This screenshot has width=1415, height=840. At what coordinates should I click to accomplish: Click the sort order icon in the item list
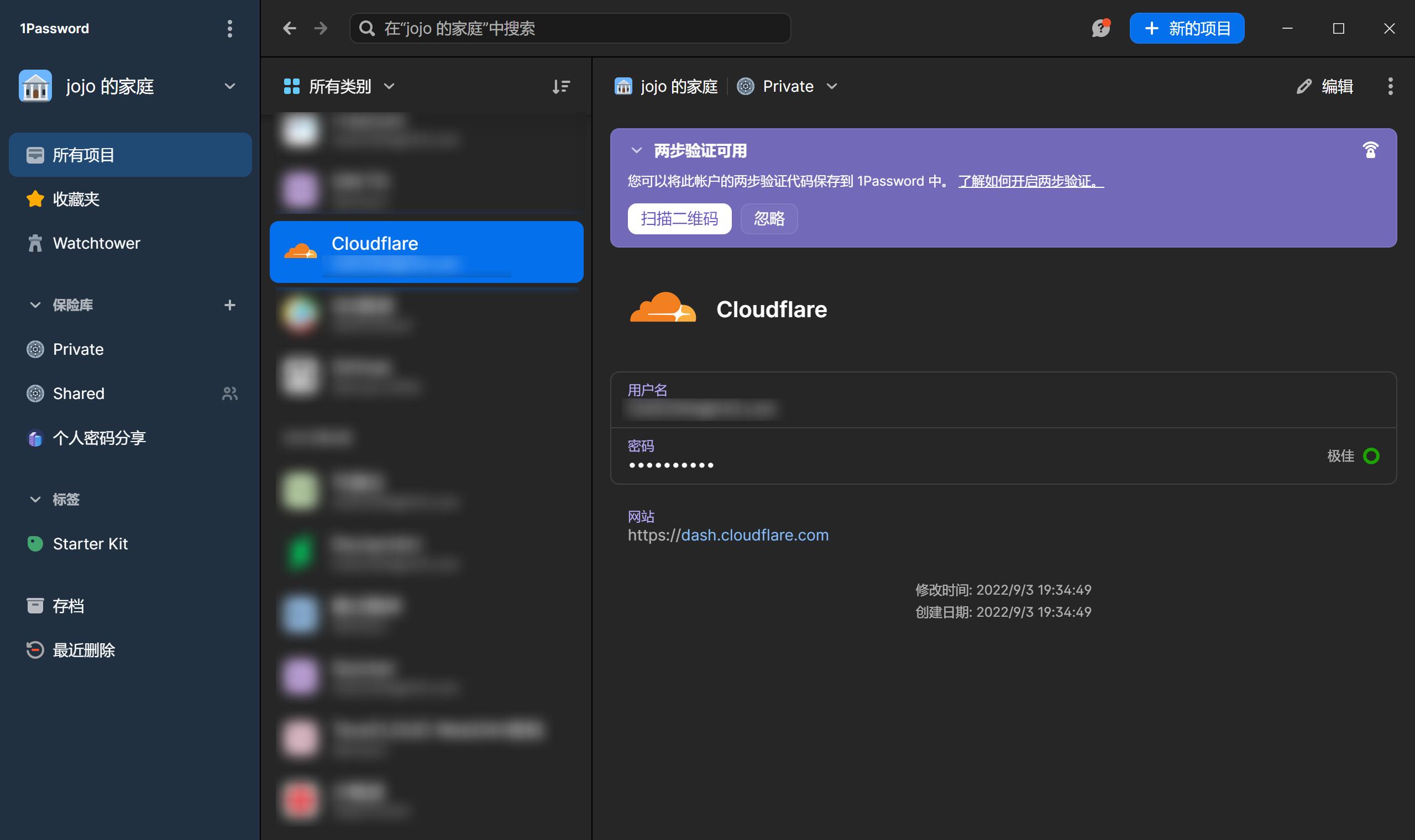560,86
